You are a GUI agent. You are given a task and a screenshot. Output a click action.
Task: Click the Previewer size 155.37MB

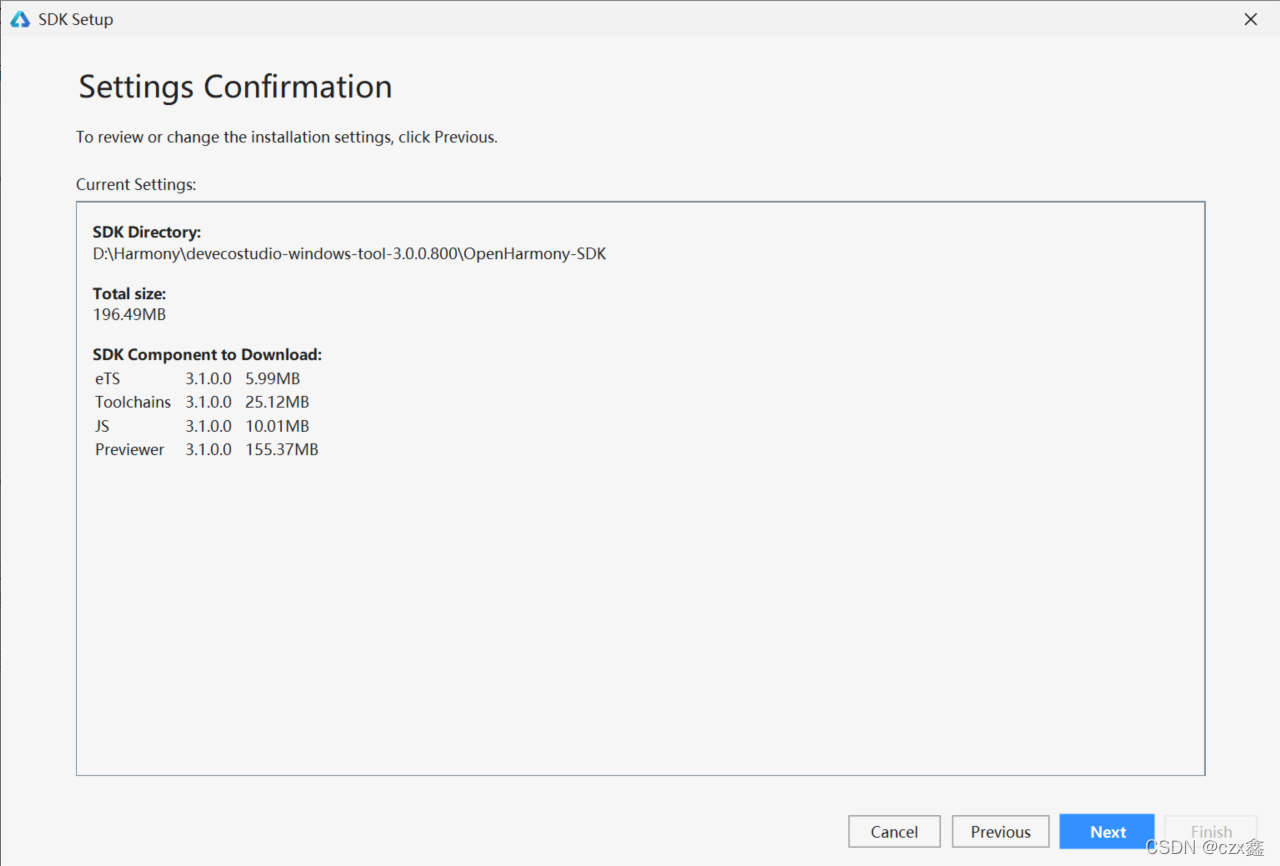(x=282, y=450)
